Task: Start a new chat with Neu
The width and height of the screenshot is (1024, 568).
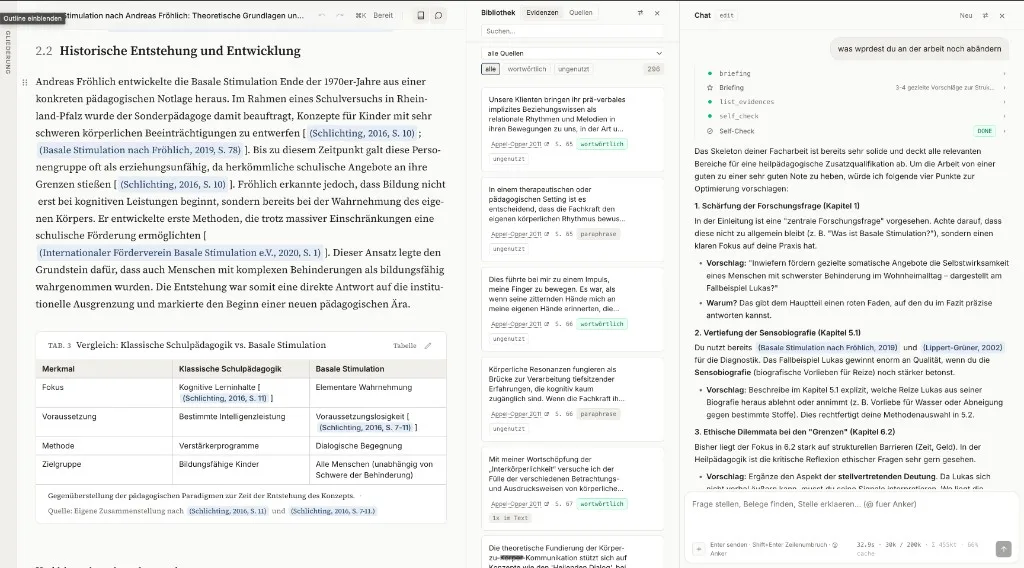Action: [x=966, y=15]
